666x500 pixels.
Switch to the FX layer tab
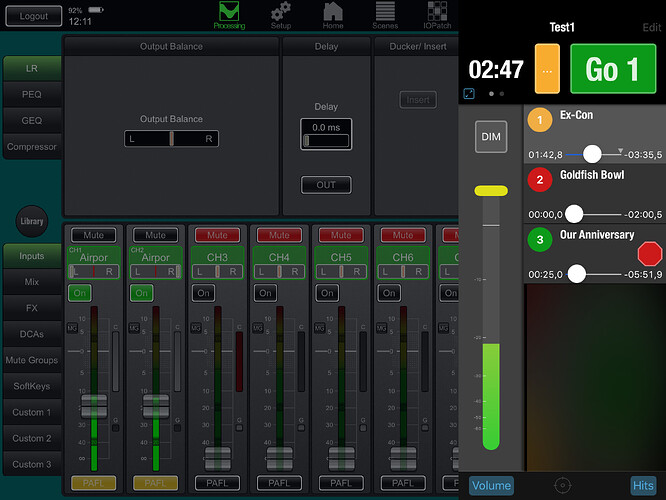click(32, 308)
